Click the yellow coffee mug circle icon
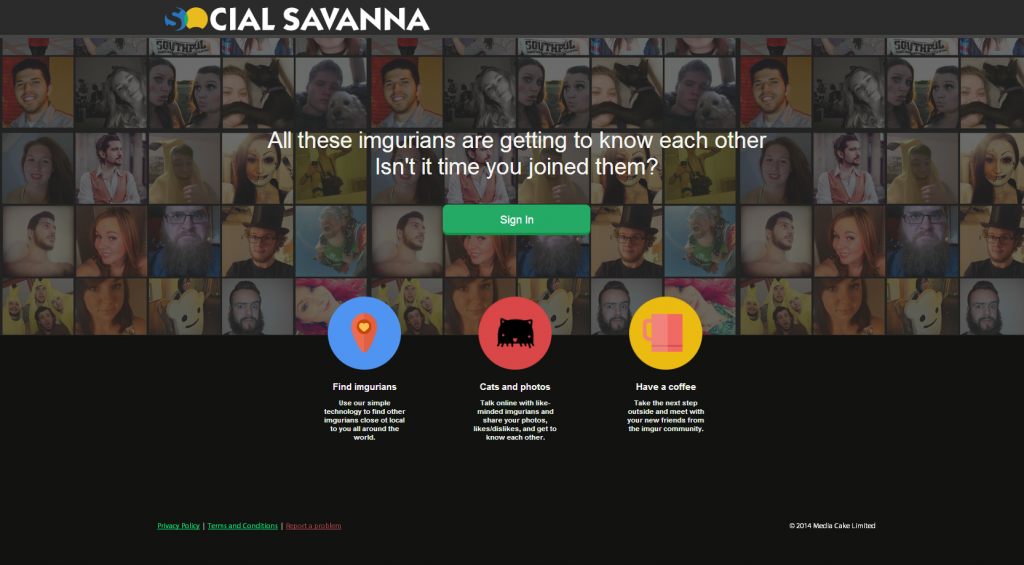1024x565 pixels. click(x=665, y=333)
